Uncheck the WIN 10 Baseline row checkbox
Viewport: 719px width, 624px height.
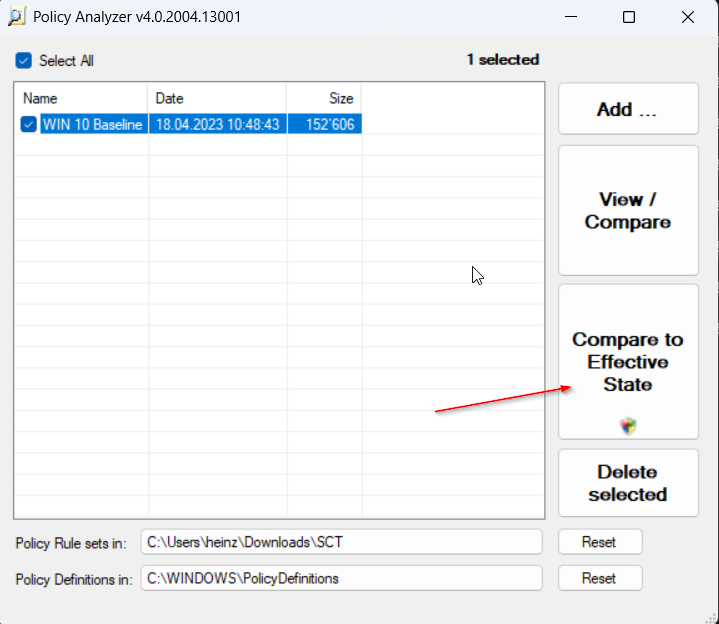pyautogui.click(x=28, y=124)
